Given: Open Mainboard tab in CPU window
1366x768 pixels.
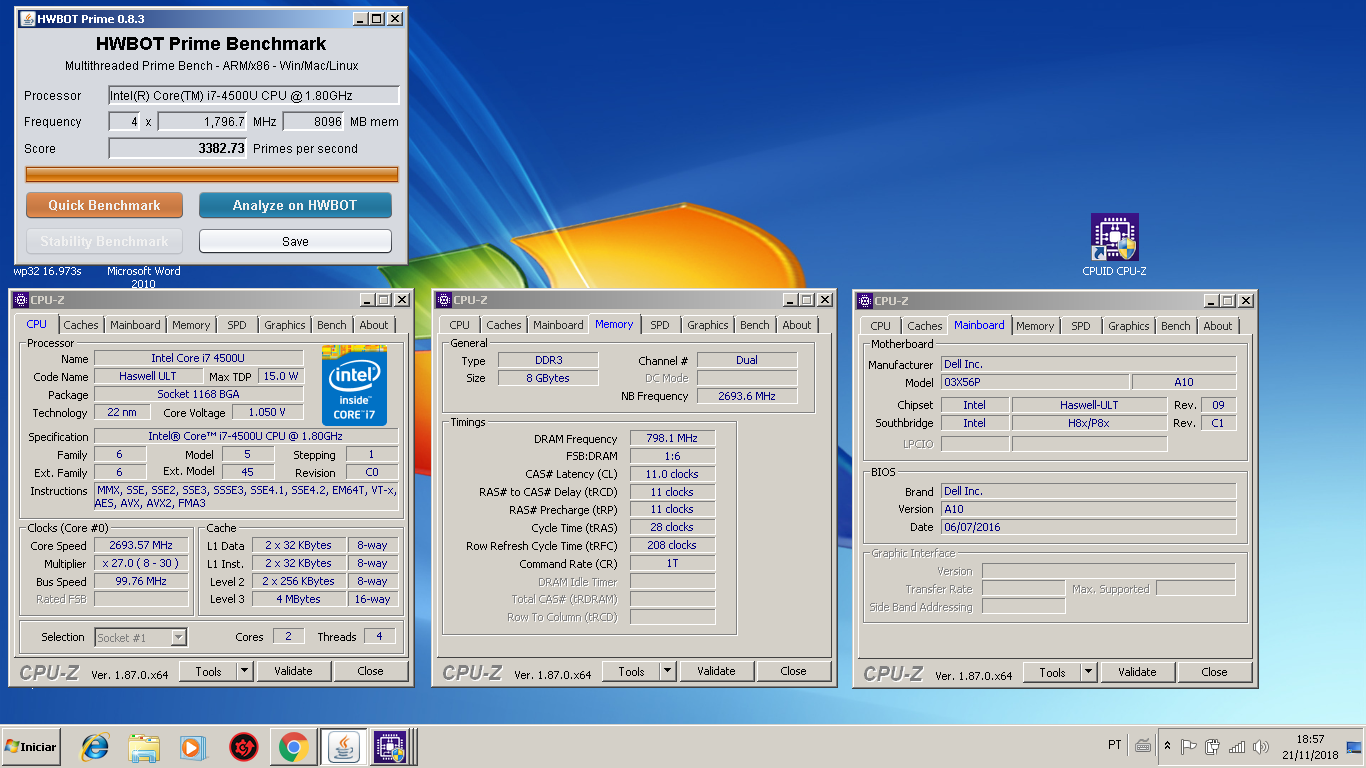Looking at the screenshot, I should 135,325.
